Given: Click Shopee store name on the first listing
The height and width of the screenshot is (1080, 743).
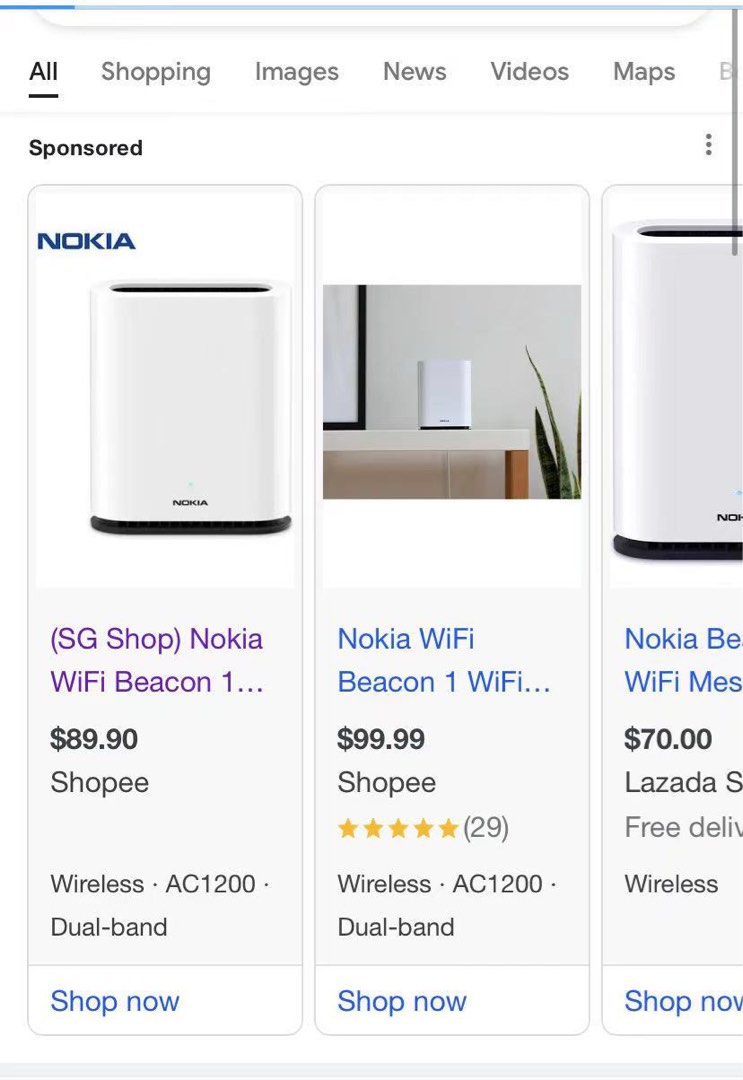Looking at the screenshot, I should 99,782.
